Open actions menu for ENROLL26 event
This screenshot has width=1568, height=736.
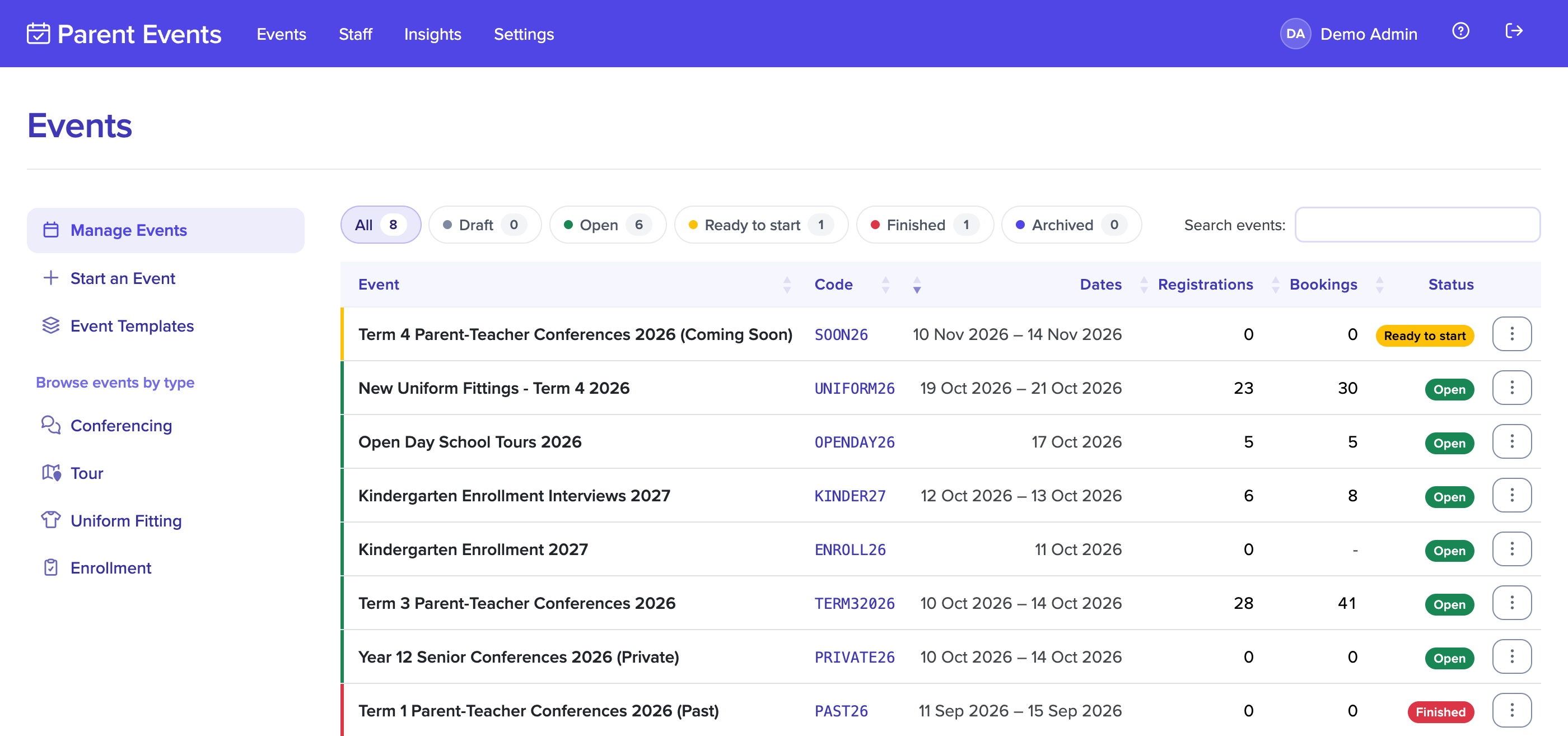tap(1511, 548)
